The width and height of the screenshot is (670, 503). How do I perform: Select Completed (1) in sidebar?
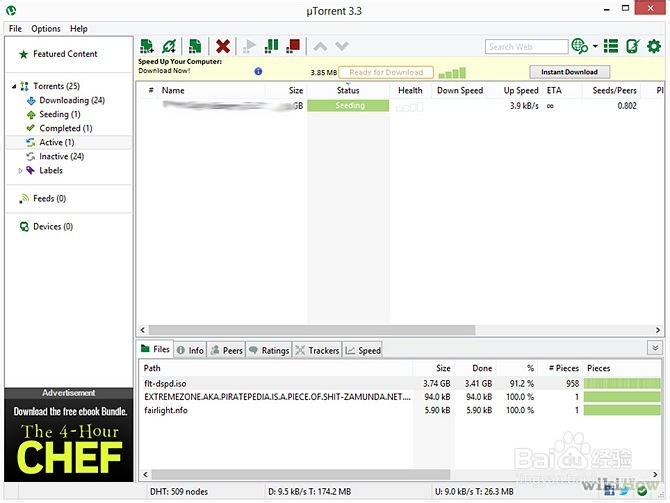66,128
